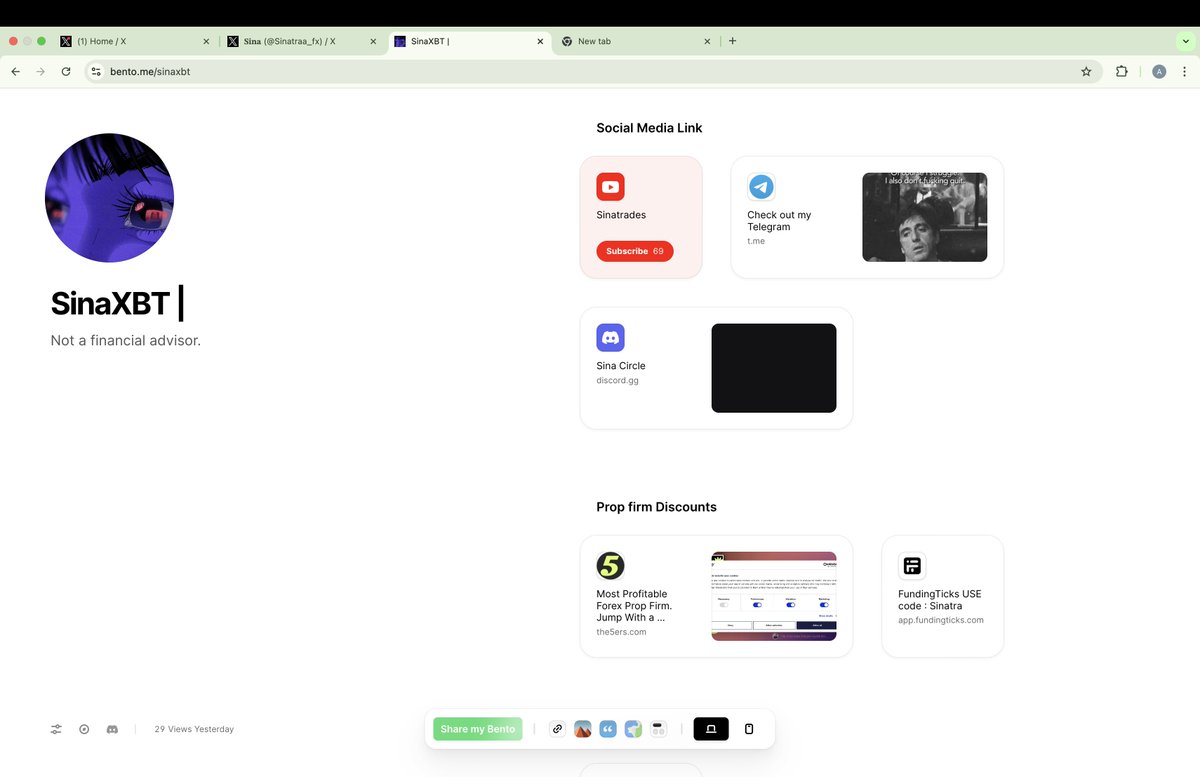The image size is (1200, 777).
Task: Click the green '5' icon on the5ers card
Action: [610, 565]
